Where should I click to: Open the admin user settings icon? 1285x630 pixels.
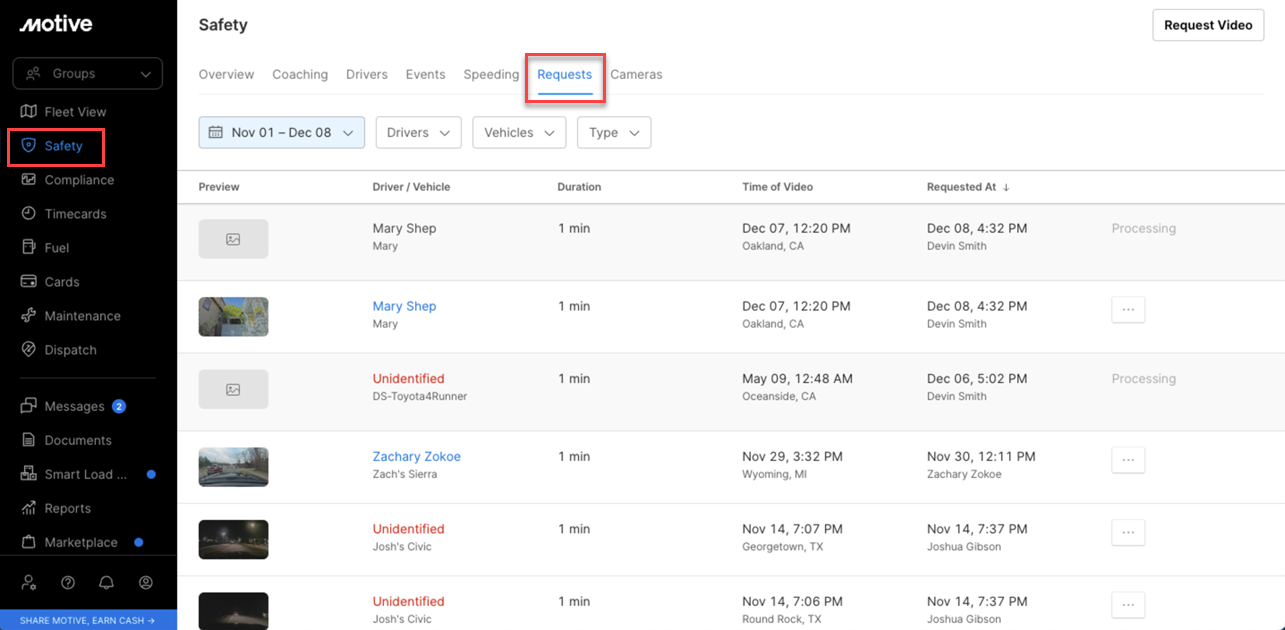click(x=29, y=582)
